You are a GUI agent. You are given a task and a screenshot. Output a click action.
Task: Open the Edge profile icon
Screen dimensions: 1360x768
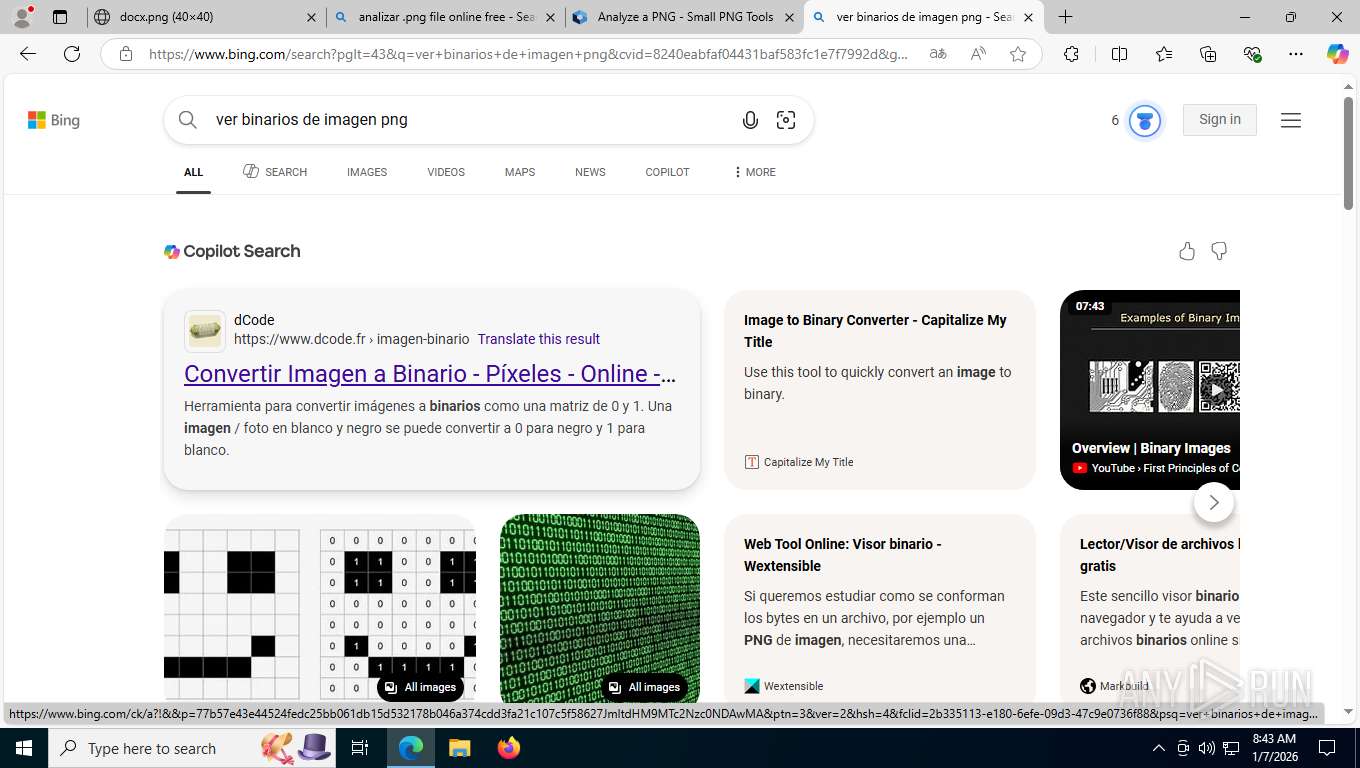pos(22,17)
